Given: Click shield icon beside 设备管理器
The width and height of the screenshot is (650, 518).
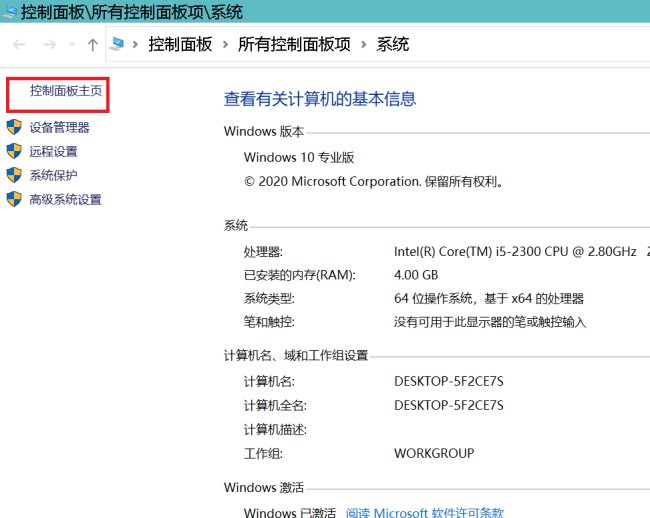Looking at the screenshot, I should pos(14,127).
